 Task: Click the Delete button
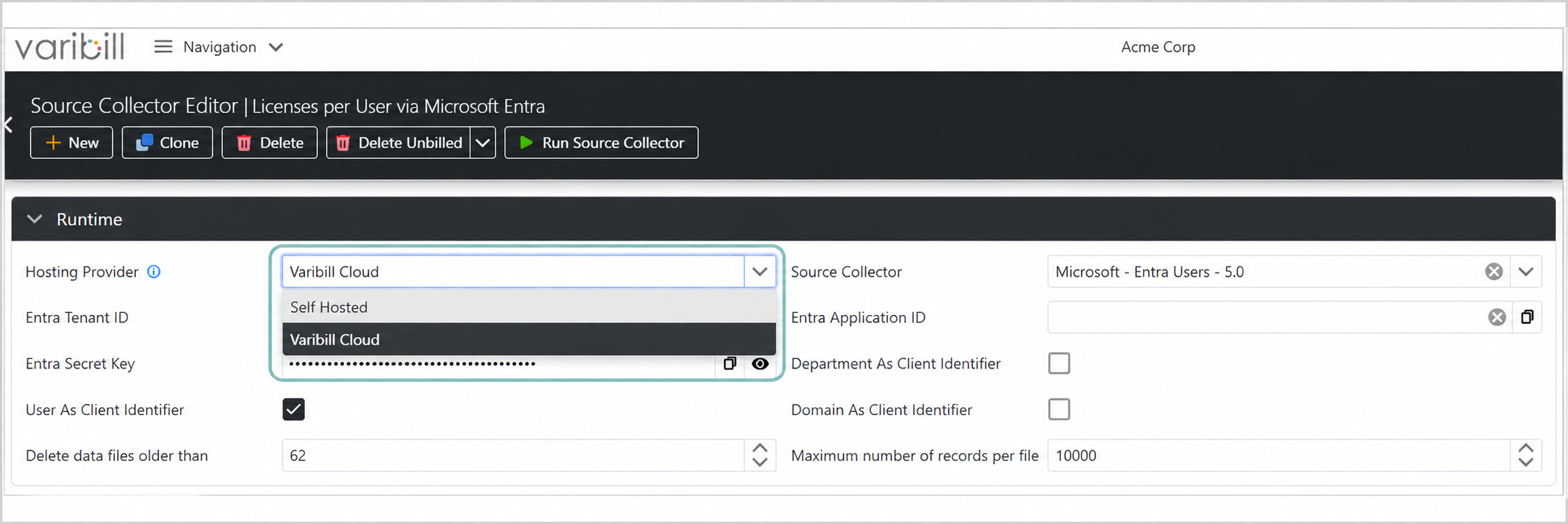pyautogui.click(x=270, y=142)
